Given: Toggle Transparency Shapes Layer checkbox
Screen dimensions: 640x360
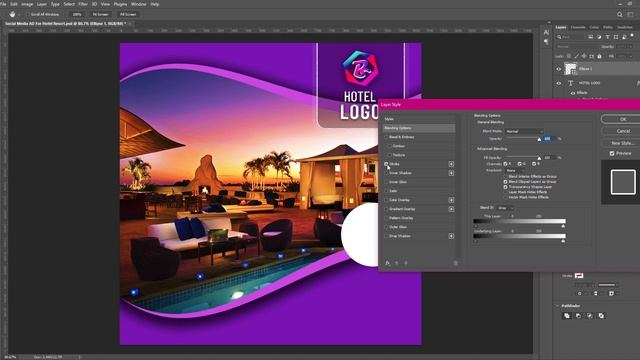Looking at the screenshot, I should pyautogui.click(x=505, y=187).
